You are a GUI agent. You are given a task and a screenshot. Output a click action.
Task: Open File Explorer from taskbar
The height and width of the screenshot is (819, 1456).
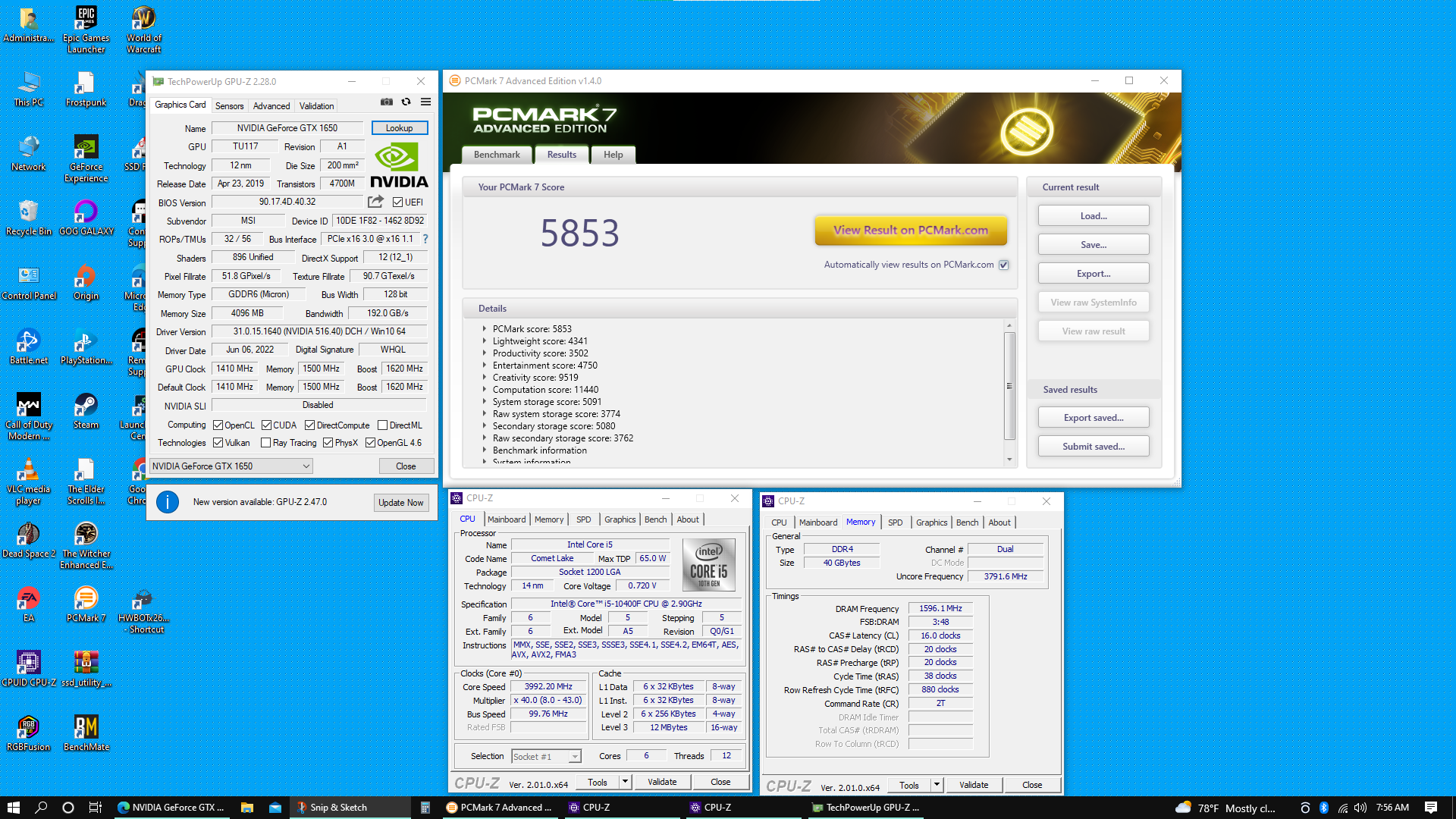[246, 808]
